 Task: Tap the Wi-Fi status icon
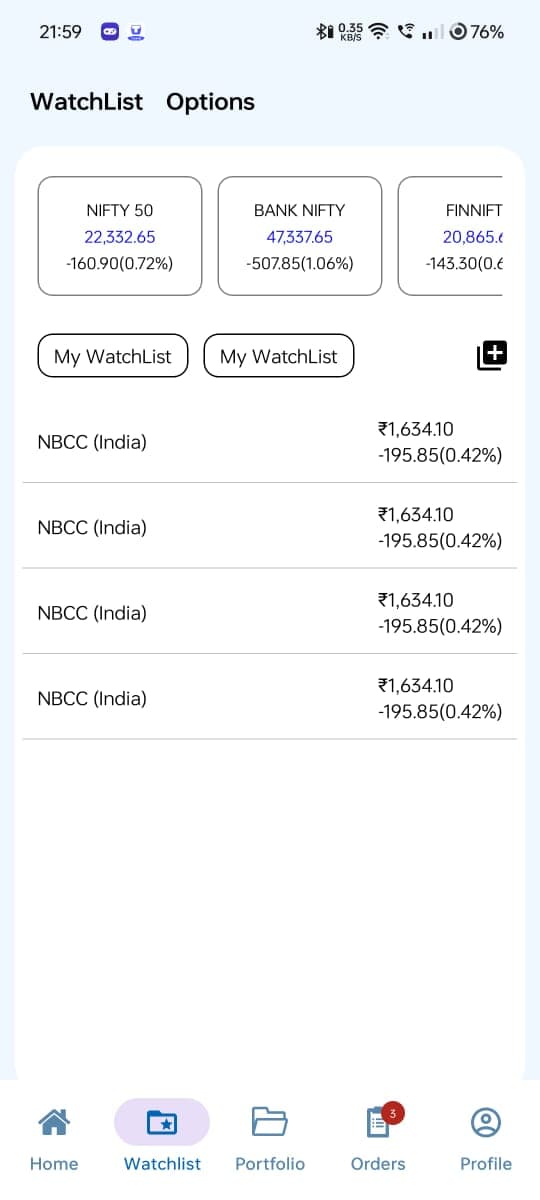pyautogui.click(x=379, y=32)
